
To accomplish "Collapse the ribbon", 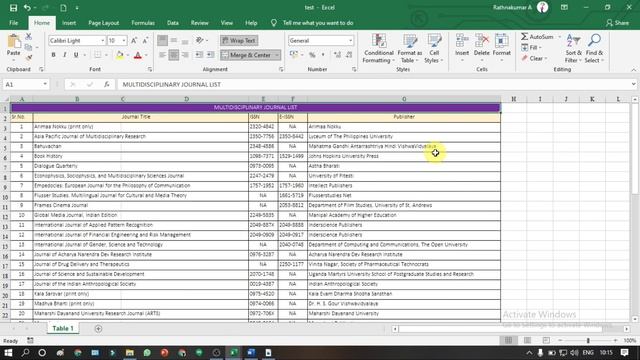I will [x=633, y=70].
